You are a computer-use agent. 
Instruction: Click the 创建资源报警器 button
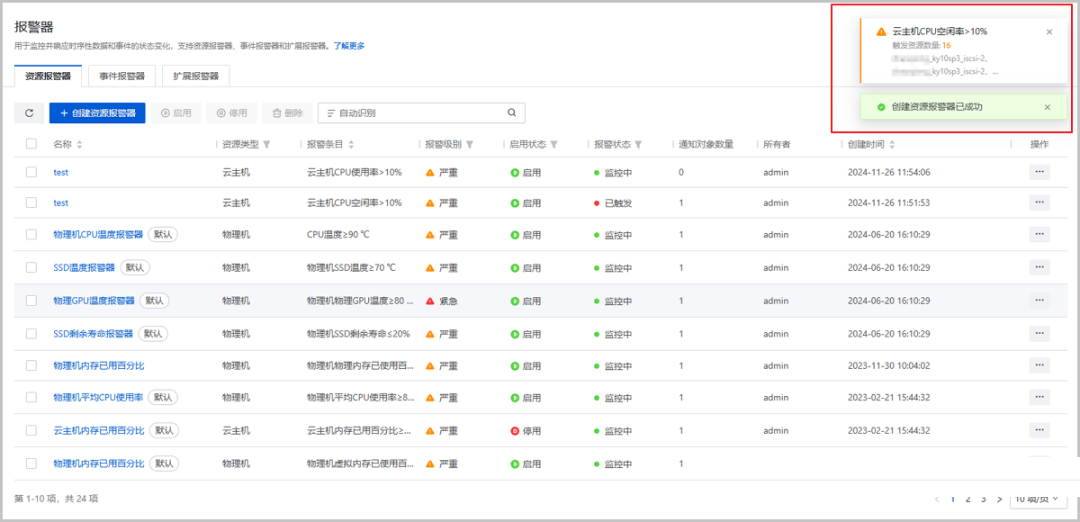(97, 114)
